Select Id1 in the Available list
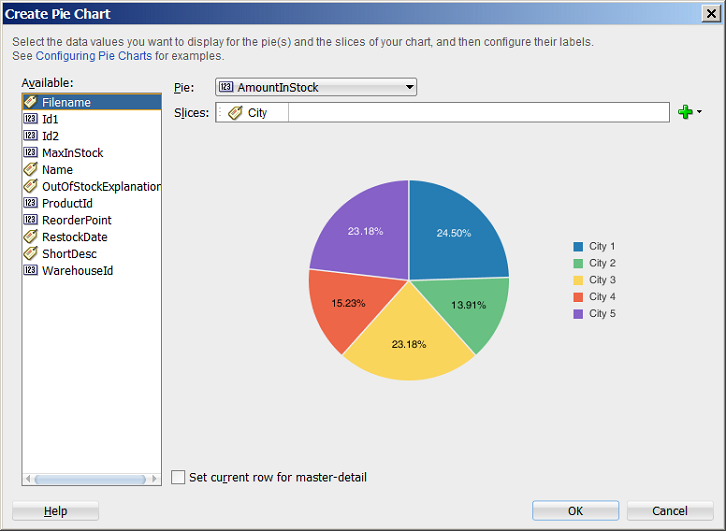Screen dimensions: 726x531 tap(92, 119)
